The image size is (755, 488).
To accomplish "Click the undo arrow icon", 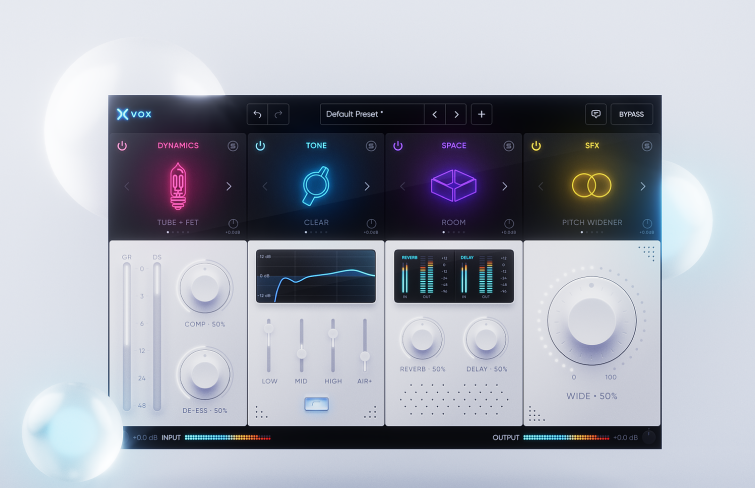I will pyautogui.click(x=258, y=114).
